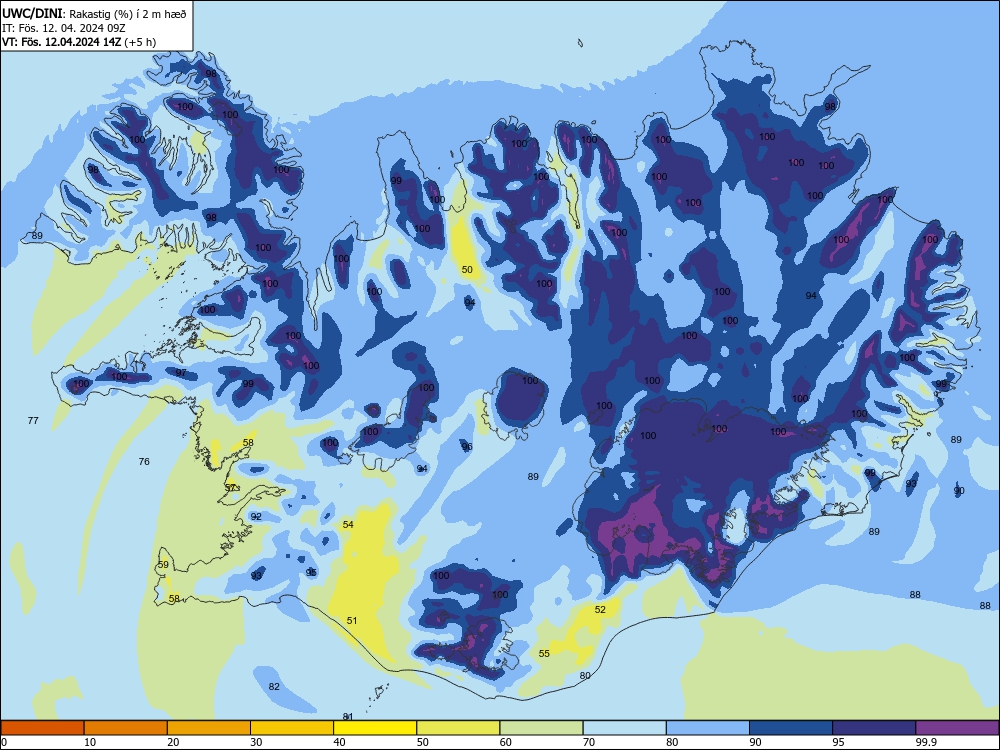Click the navy 95–99.9 legend swatch

pos(874,728)
